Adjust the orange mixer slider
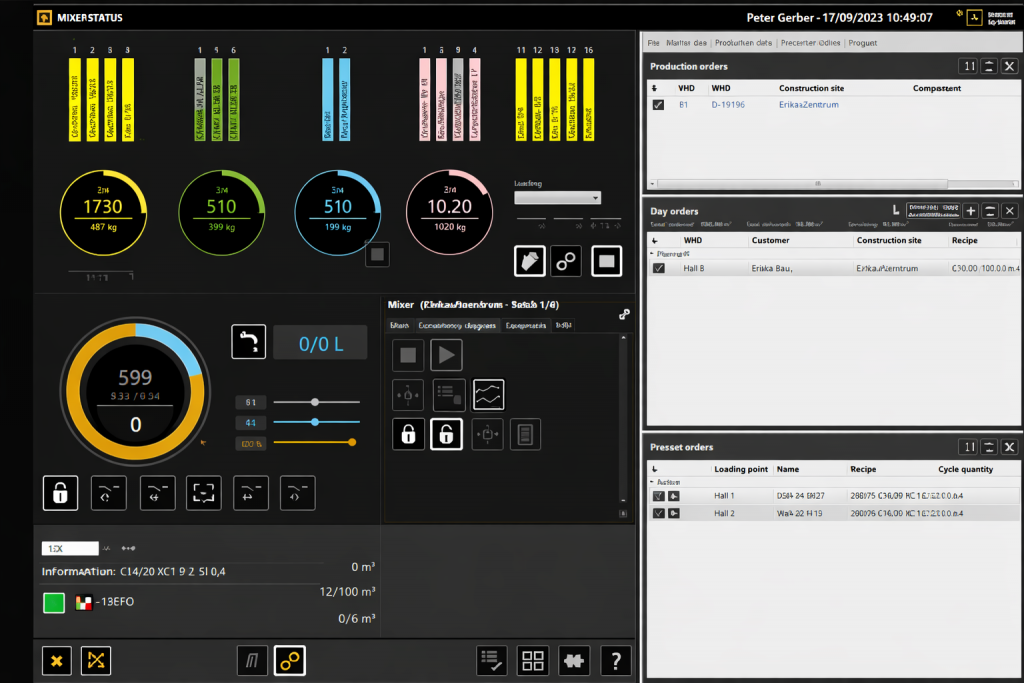 coord(351,442)
